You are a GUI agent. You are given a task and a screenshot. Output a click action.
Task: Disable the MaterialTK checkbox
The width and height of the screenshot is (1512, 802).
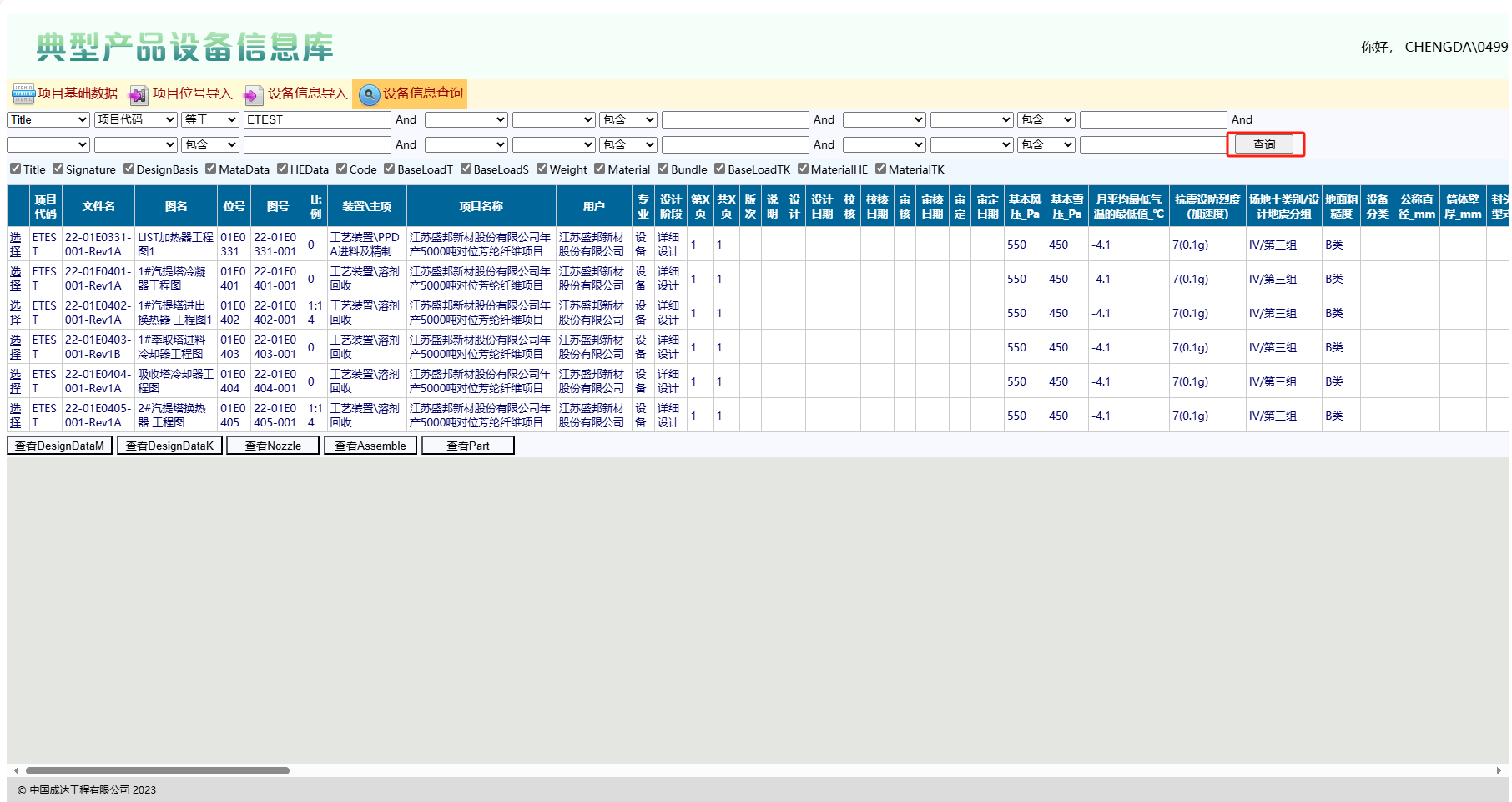(x=880, y=169)
